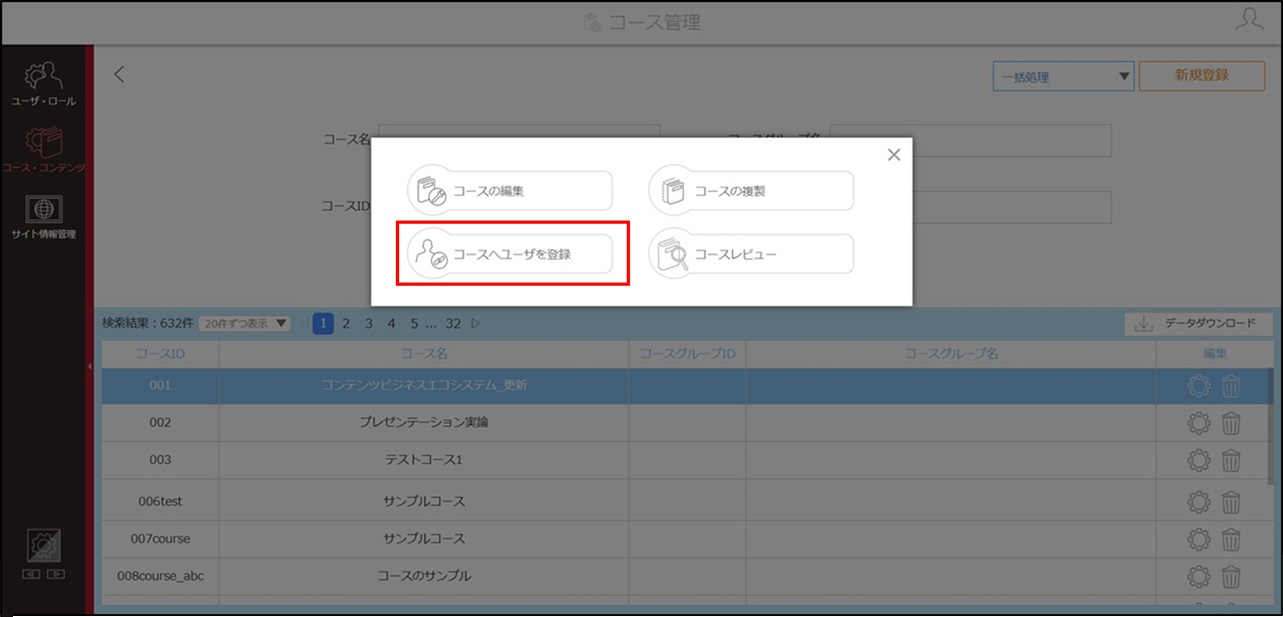Viewport: 1283px width, 617px height.
Task: Choose コースの編集 in the popup
Action: pos(510,191)
